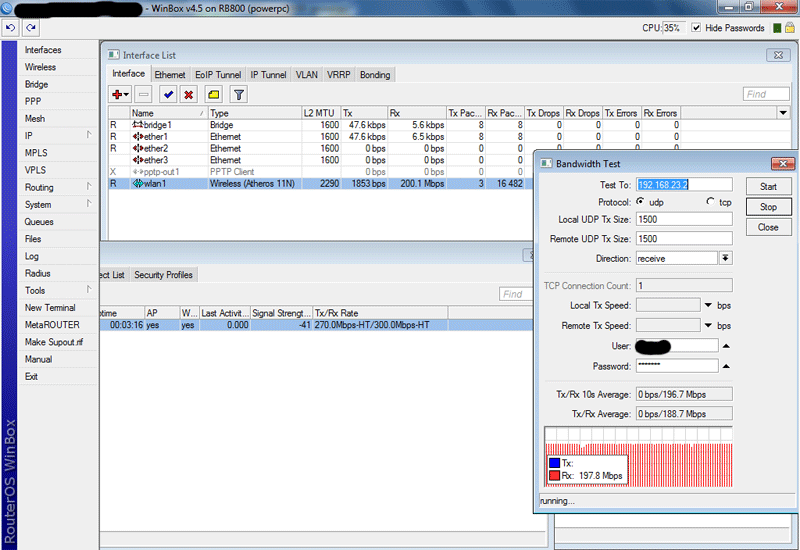Click the Password field in Bandwidth Test
The width and height of the screenshot is (800, 550).
click(677, 365)
